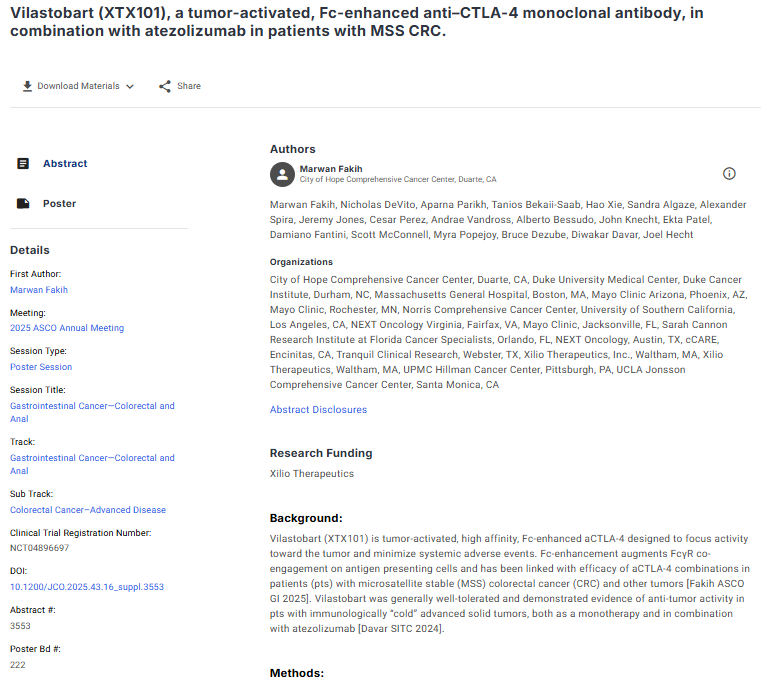Expand the Download Materials chevron
Viewport: 767px width, 680px height.
point(130,87)
